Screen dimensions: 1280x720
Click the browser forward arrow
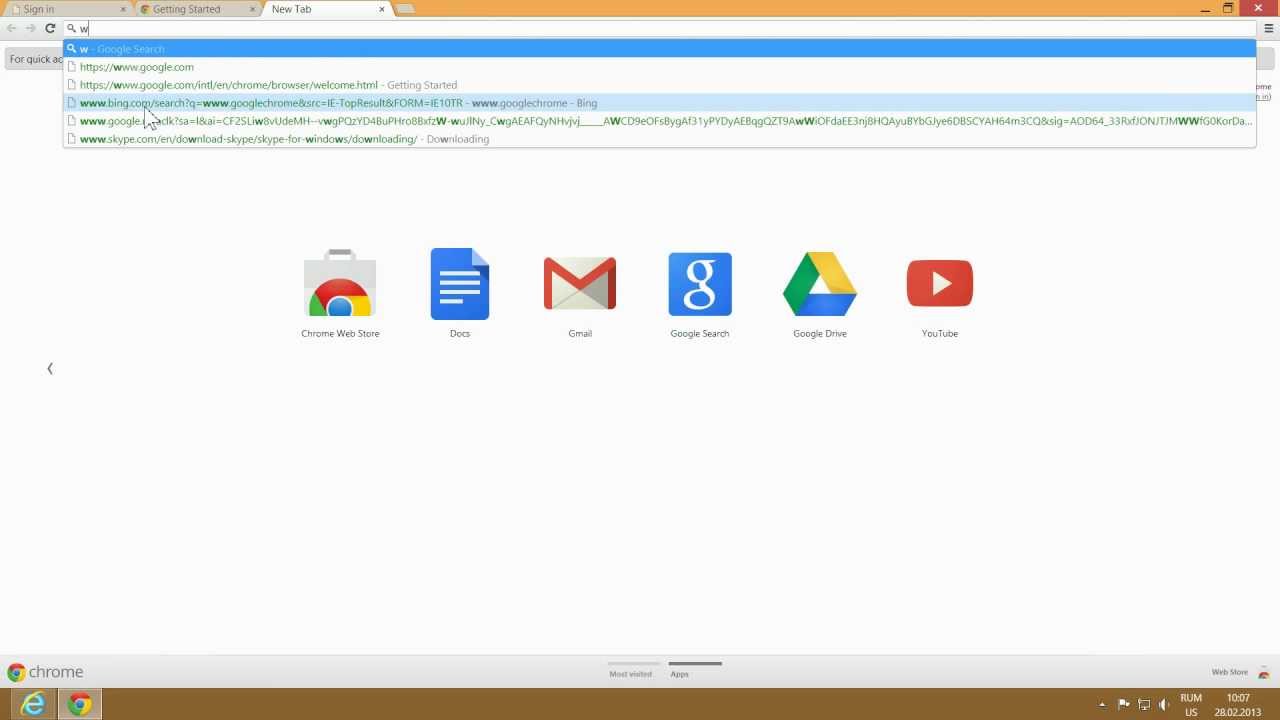pos(31,28)
